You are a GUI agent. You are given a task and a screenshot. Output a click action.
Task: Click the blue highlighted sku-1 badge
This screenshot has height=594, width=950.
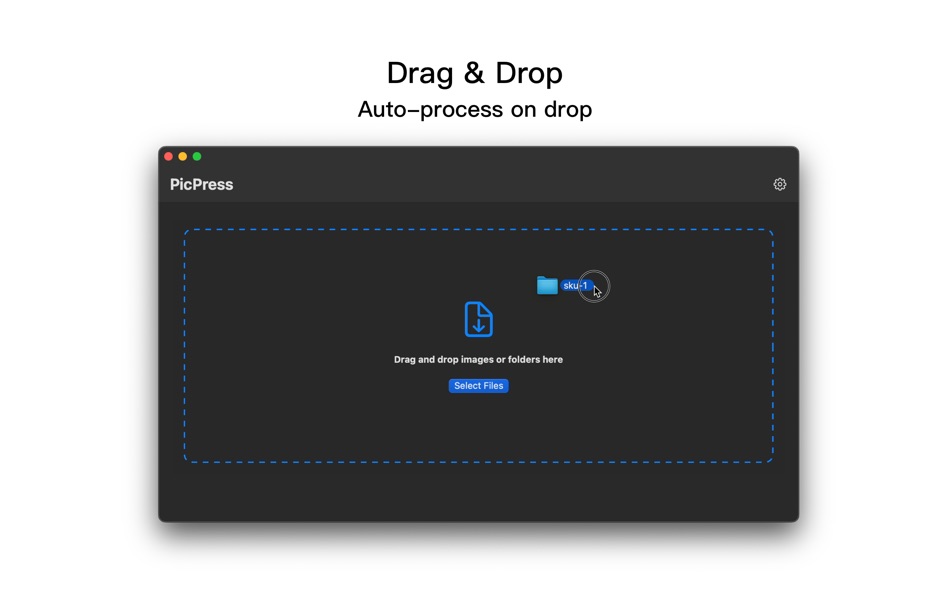point(576,285)
